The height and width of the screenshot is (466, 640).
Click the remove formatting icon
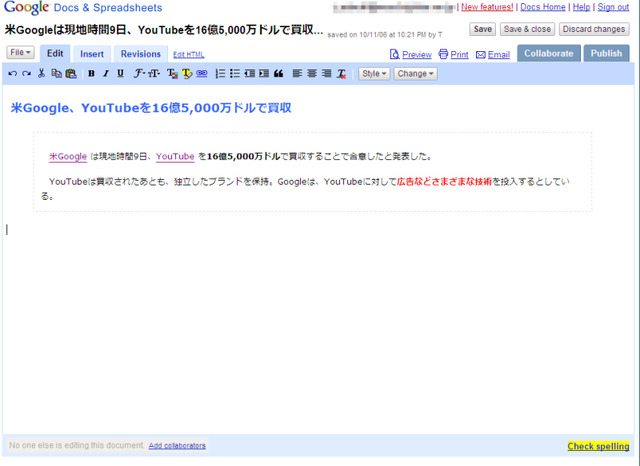pyautogui.click(x=341, y=73)
